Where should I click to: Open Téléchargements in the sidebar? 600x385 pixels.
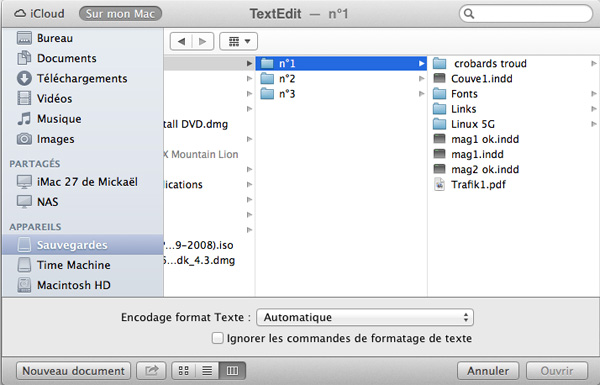click(82, 78)
